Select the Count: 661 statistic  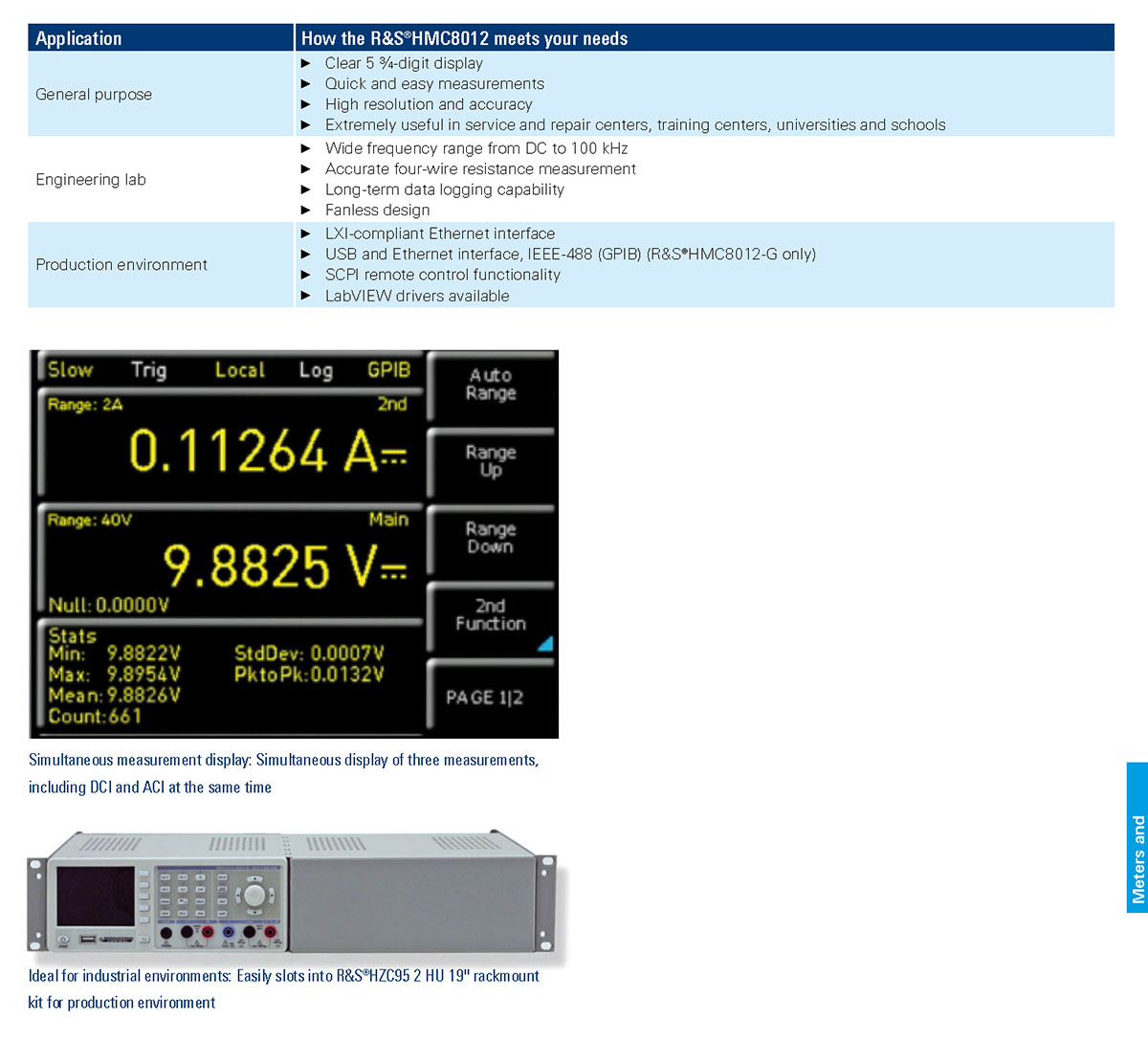point(95,716)
